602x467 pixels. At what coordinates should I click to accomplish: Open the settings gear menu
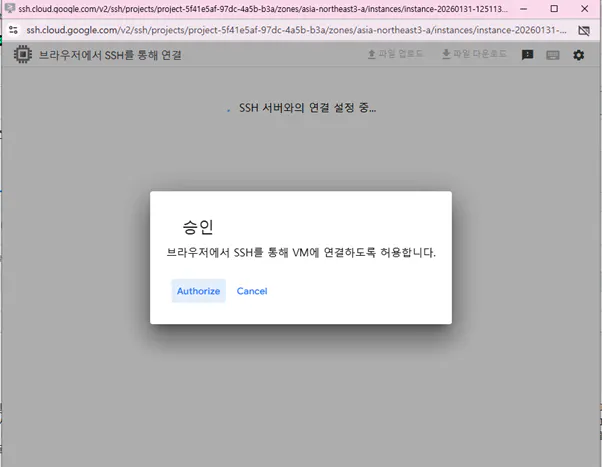(578, 55)
